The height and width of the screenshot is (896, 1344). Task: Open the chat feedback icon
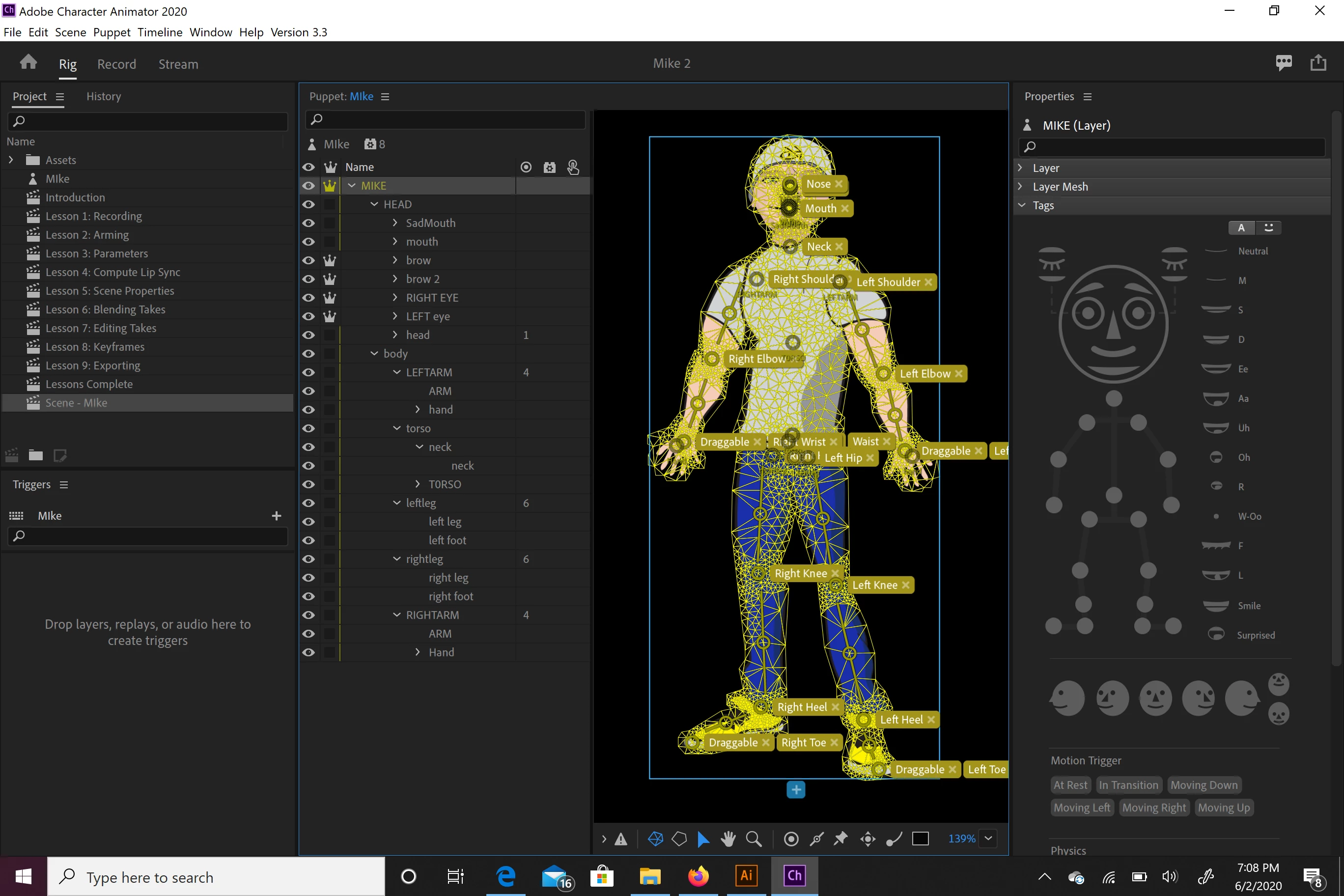1284,63
